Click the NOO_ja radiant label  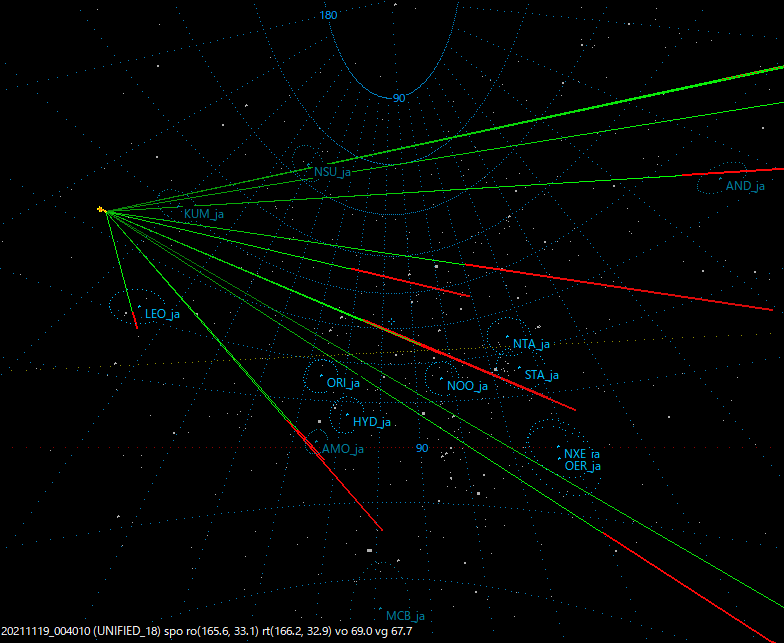pyautogui.click(x=468, y=386)
